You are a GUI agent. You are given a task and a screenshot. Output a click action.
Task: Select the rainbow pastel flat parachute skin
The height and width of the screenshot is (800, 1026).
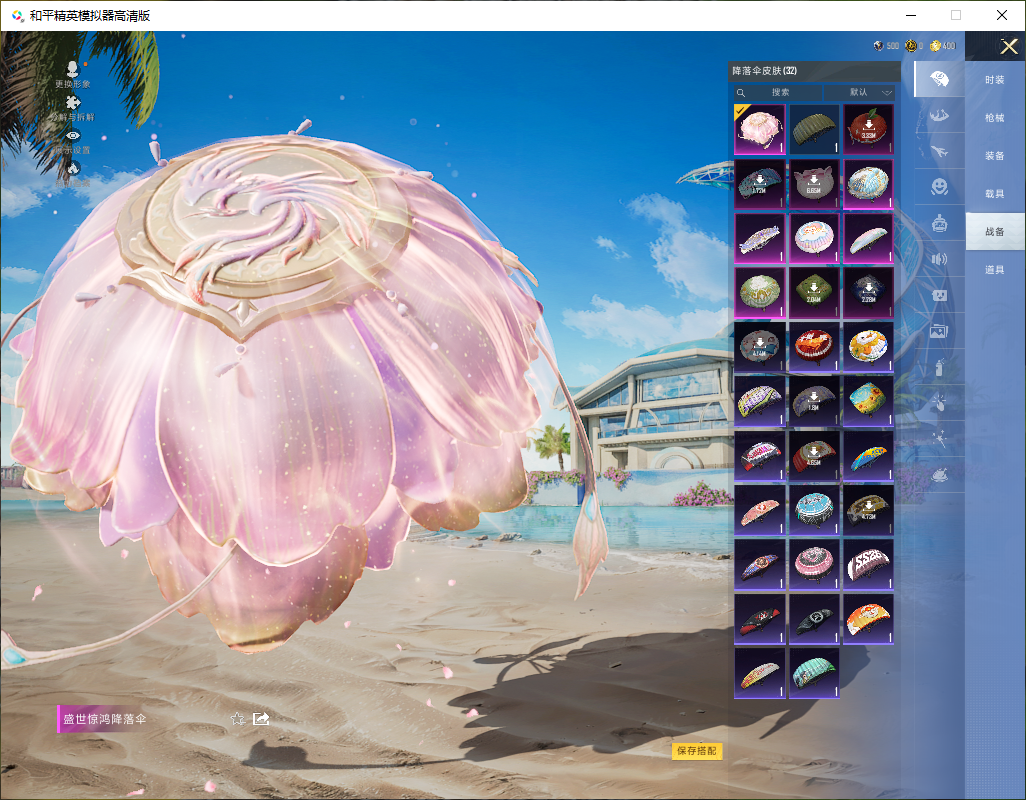868,238
